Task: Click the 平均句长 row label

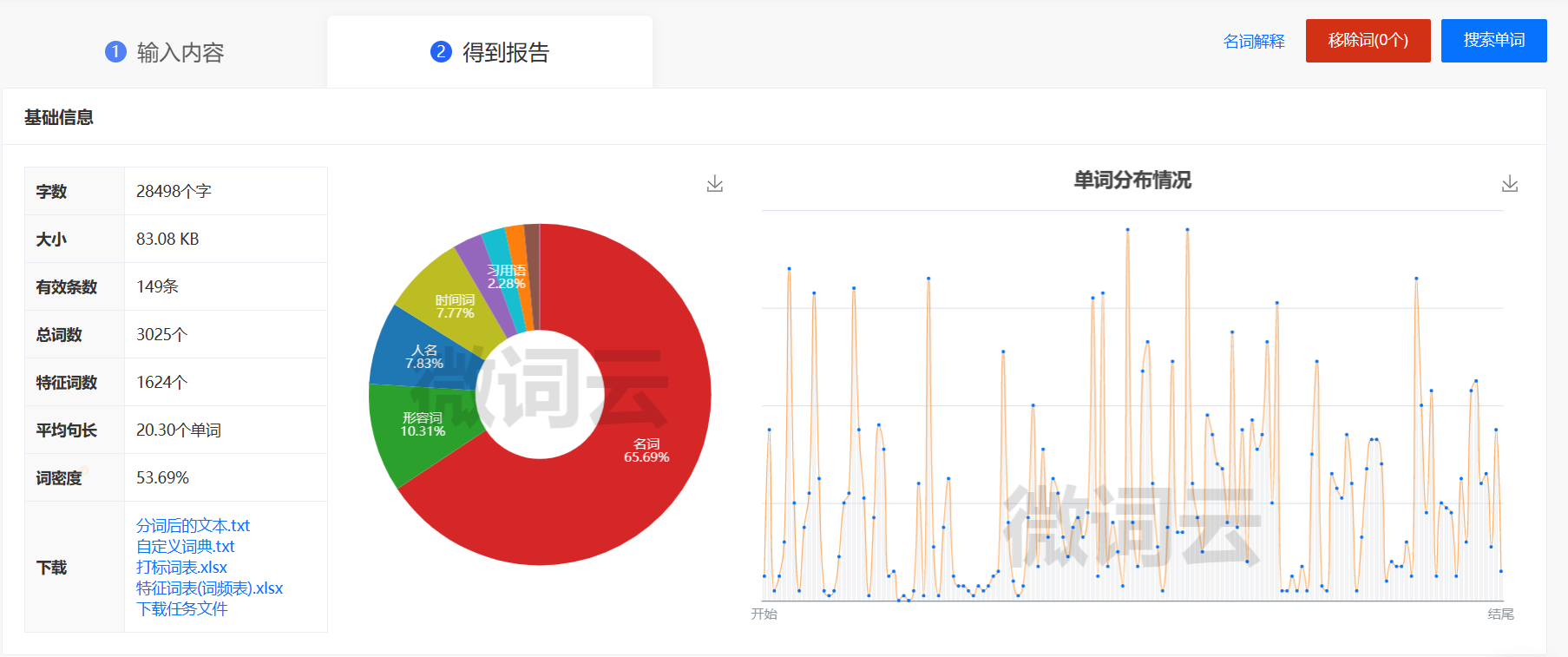Action: click(67, 430)
